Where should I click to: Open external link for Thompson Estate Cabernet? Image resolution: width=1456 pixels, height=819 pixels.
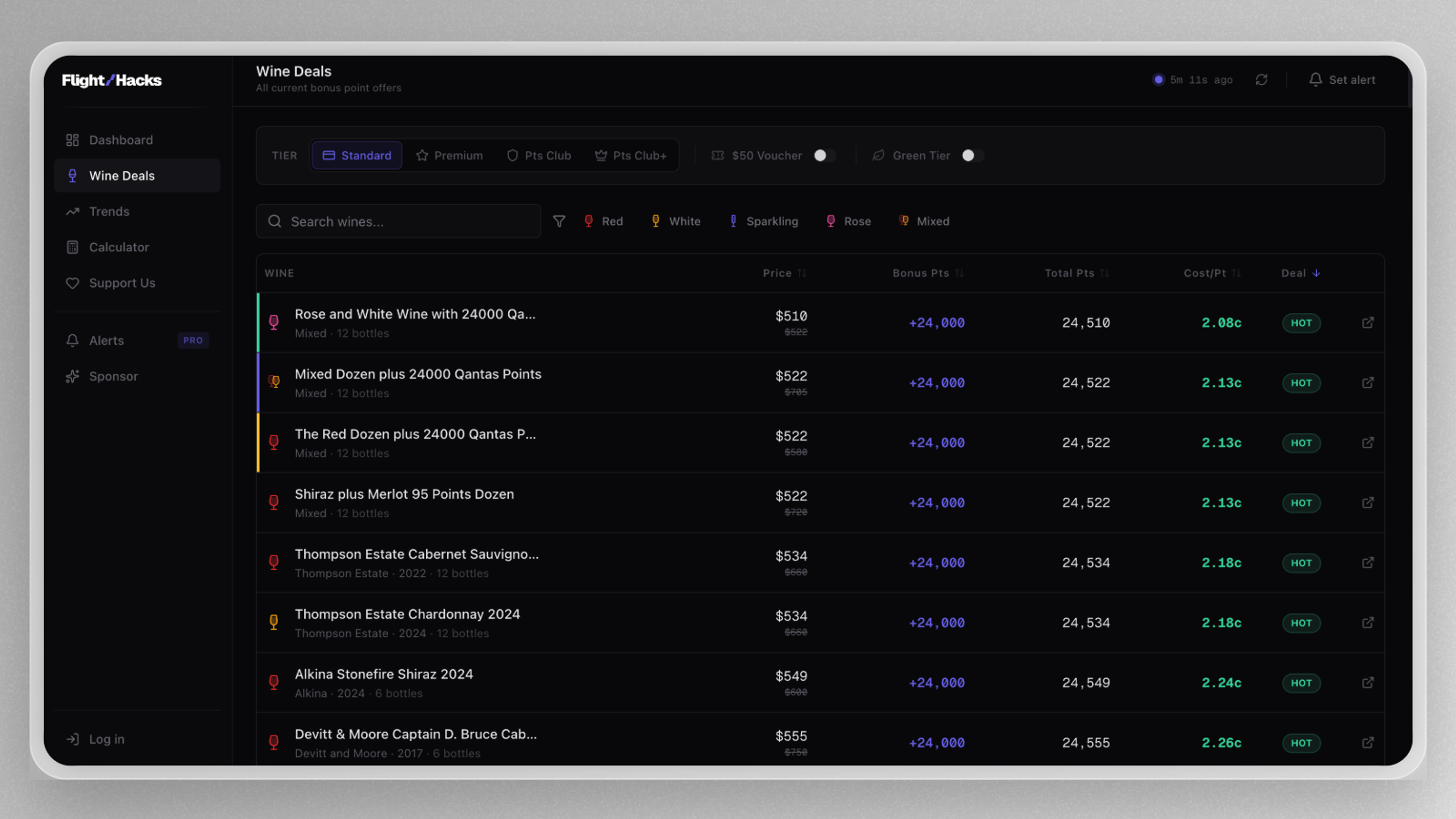(1367, 562)
